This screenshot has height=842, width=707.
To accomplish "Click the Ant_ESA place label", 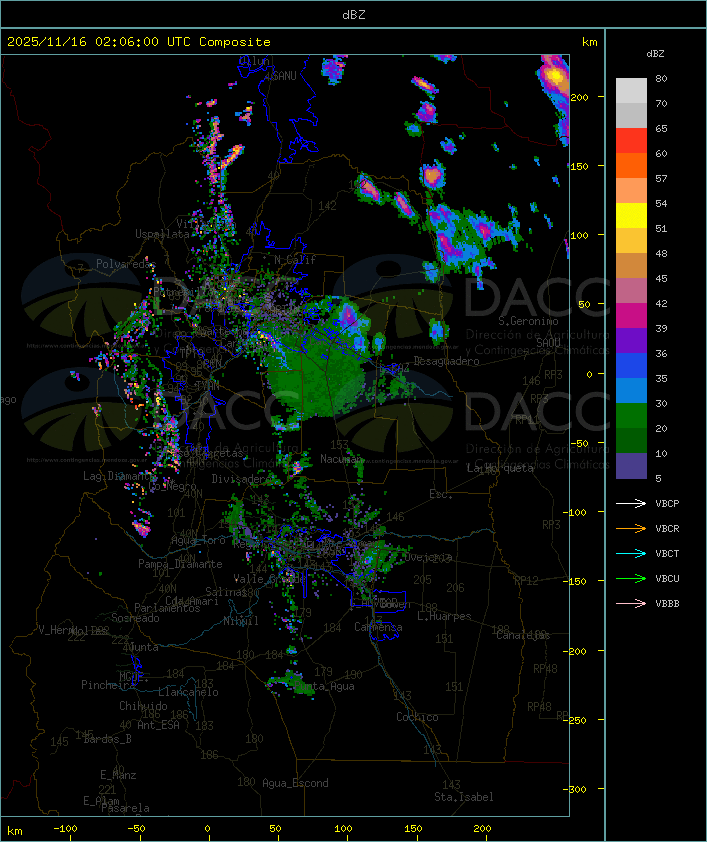I will pos(158,725).
